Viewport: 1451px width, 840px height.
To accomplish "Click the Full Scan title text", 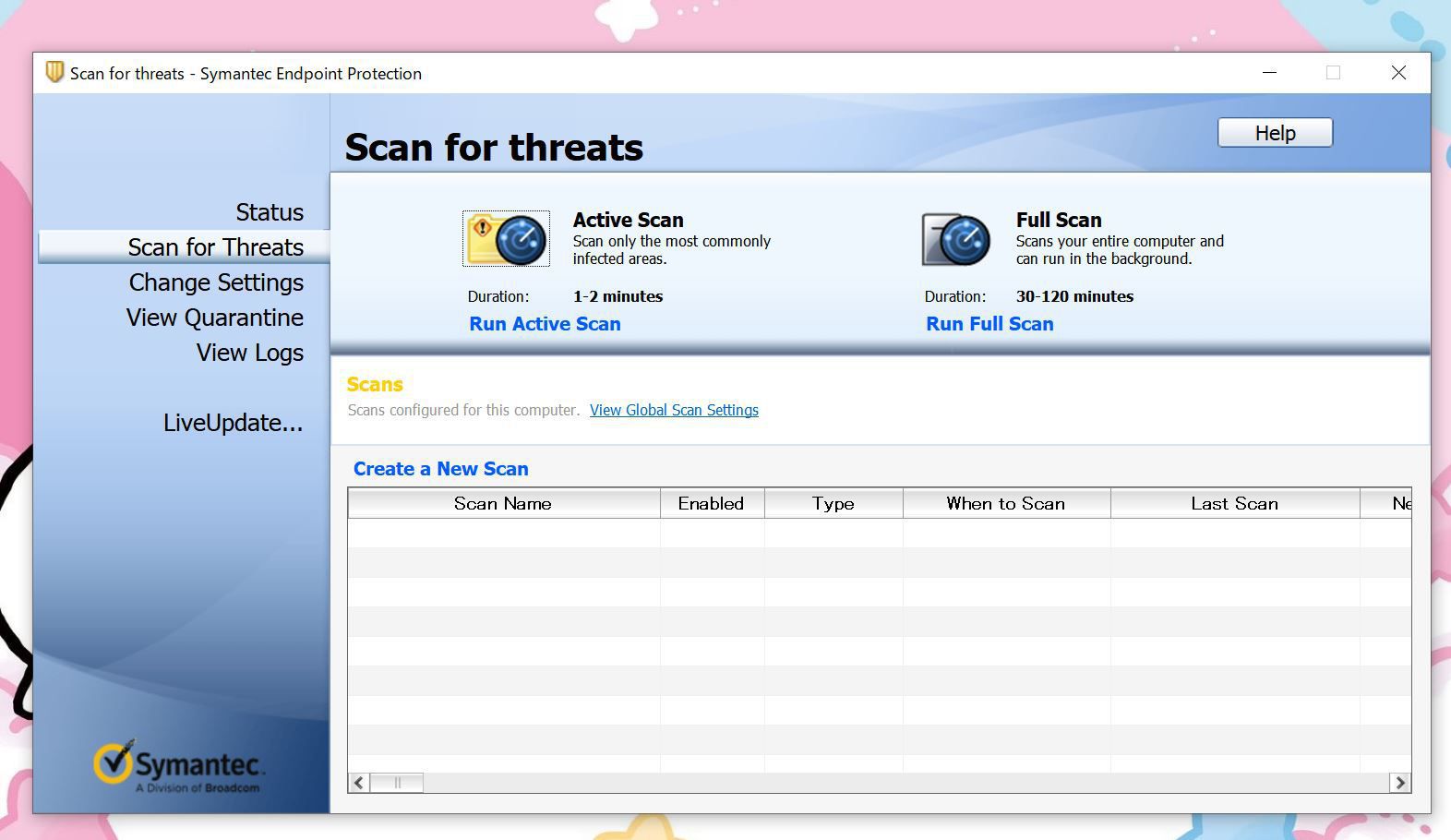I will (1059, 220).
